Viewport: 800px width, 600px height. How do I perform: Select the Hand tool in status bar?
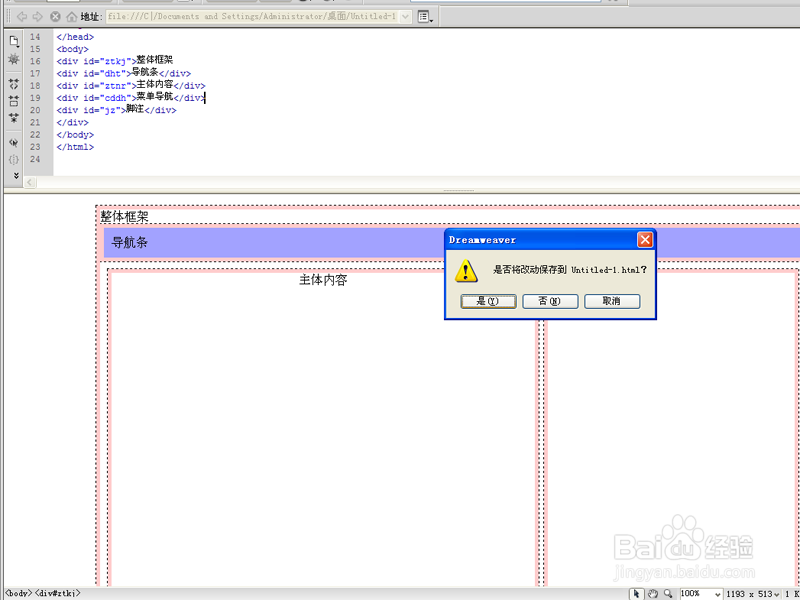click(653, 593)
